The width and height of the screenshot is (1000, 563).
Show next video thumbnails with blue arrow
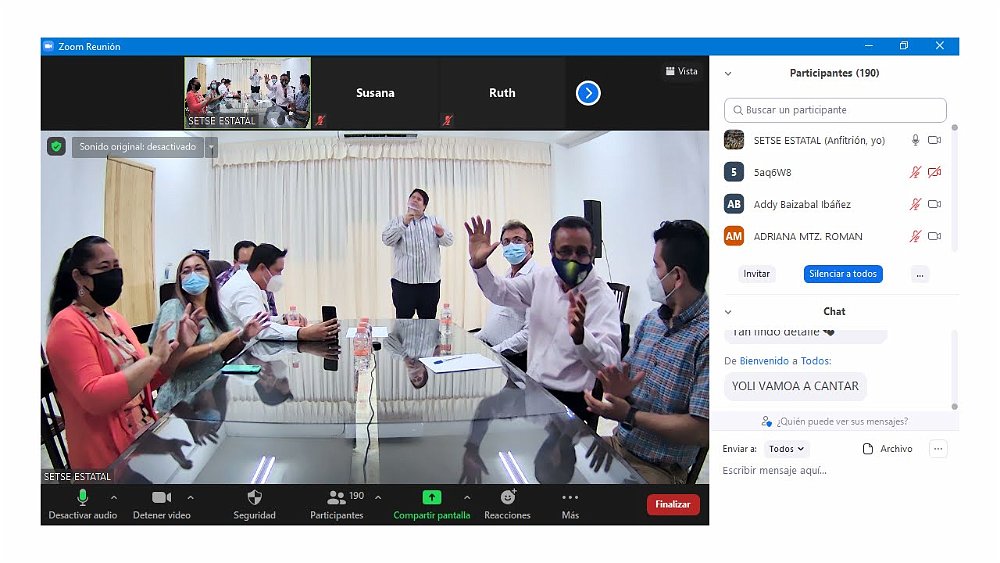coord(588,93)
